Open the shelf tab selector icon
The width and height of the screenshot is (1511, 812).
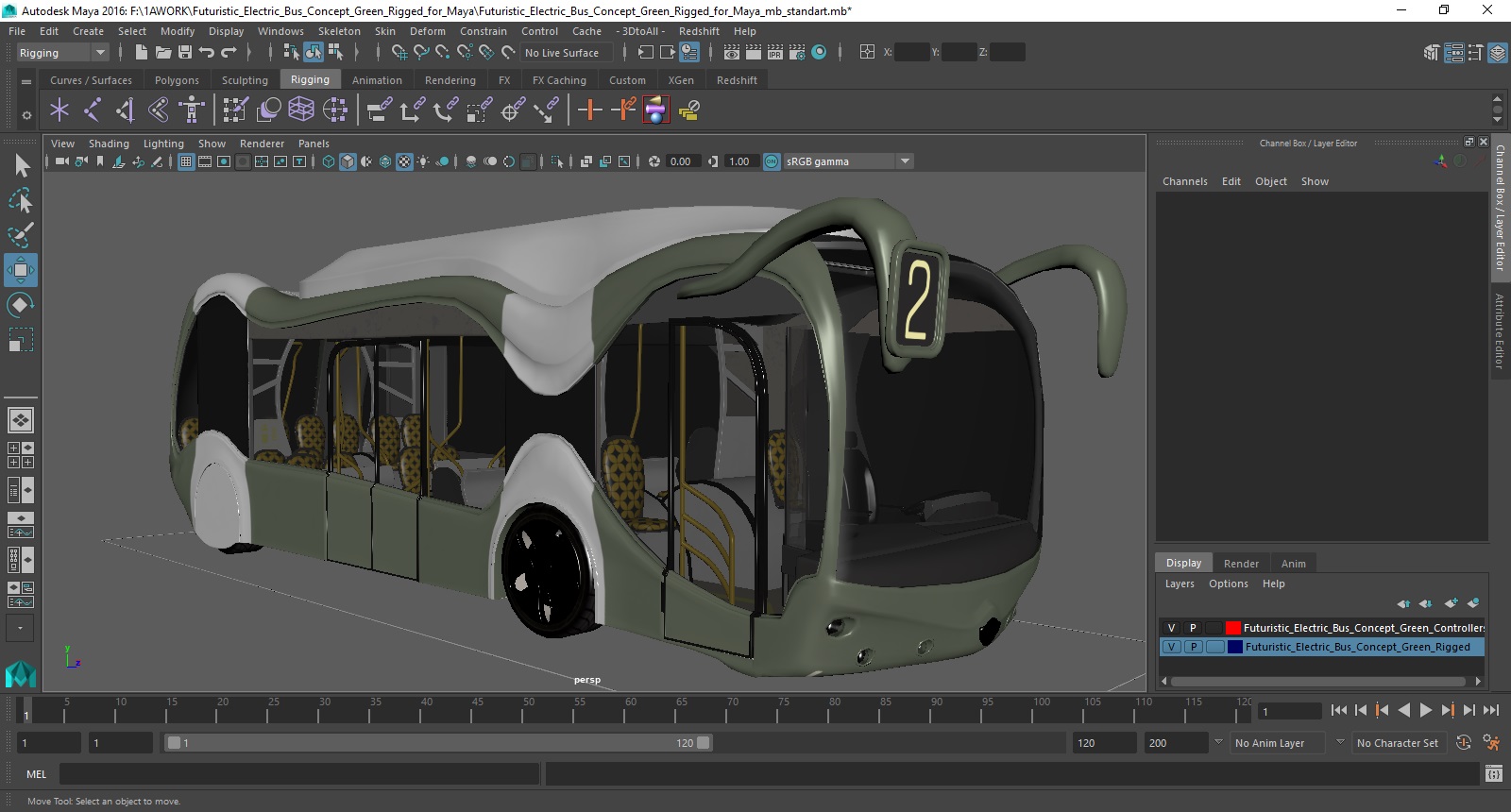(x=26, y=81)
